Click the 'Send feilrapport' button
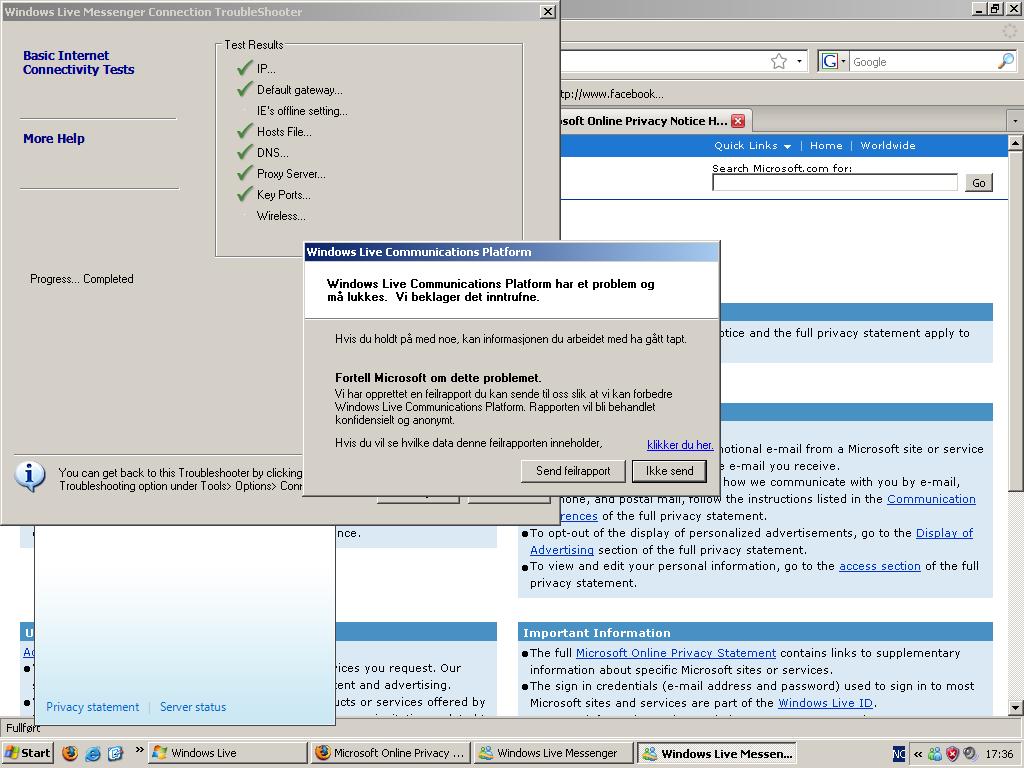The height and width of the screenshot is (768, 1024). pyautogui.click(x=573, y=471)
